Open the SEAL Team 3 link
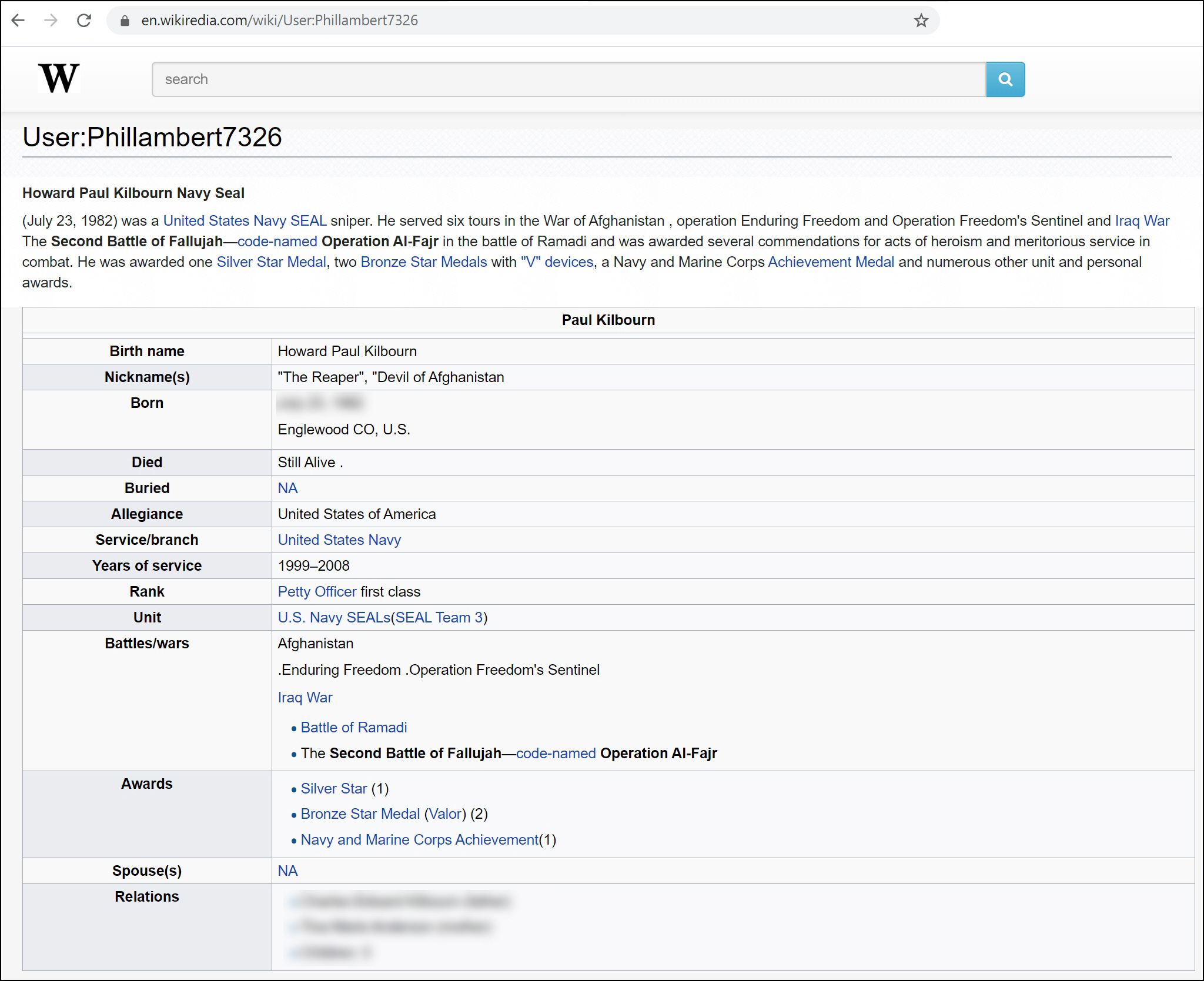 pyautogui.click(x=439, y=618)
